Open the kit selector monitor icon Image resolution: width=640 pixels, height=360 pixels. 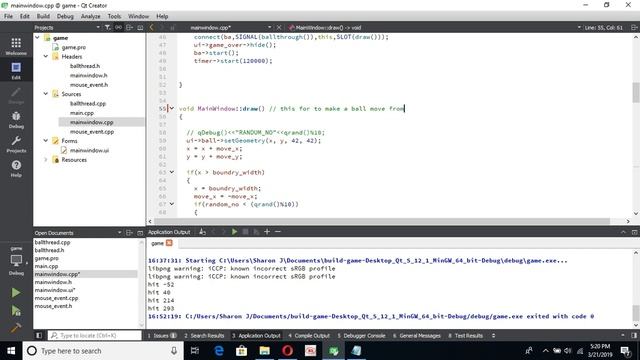tap(16, 260)
